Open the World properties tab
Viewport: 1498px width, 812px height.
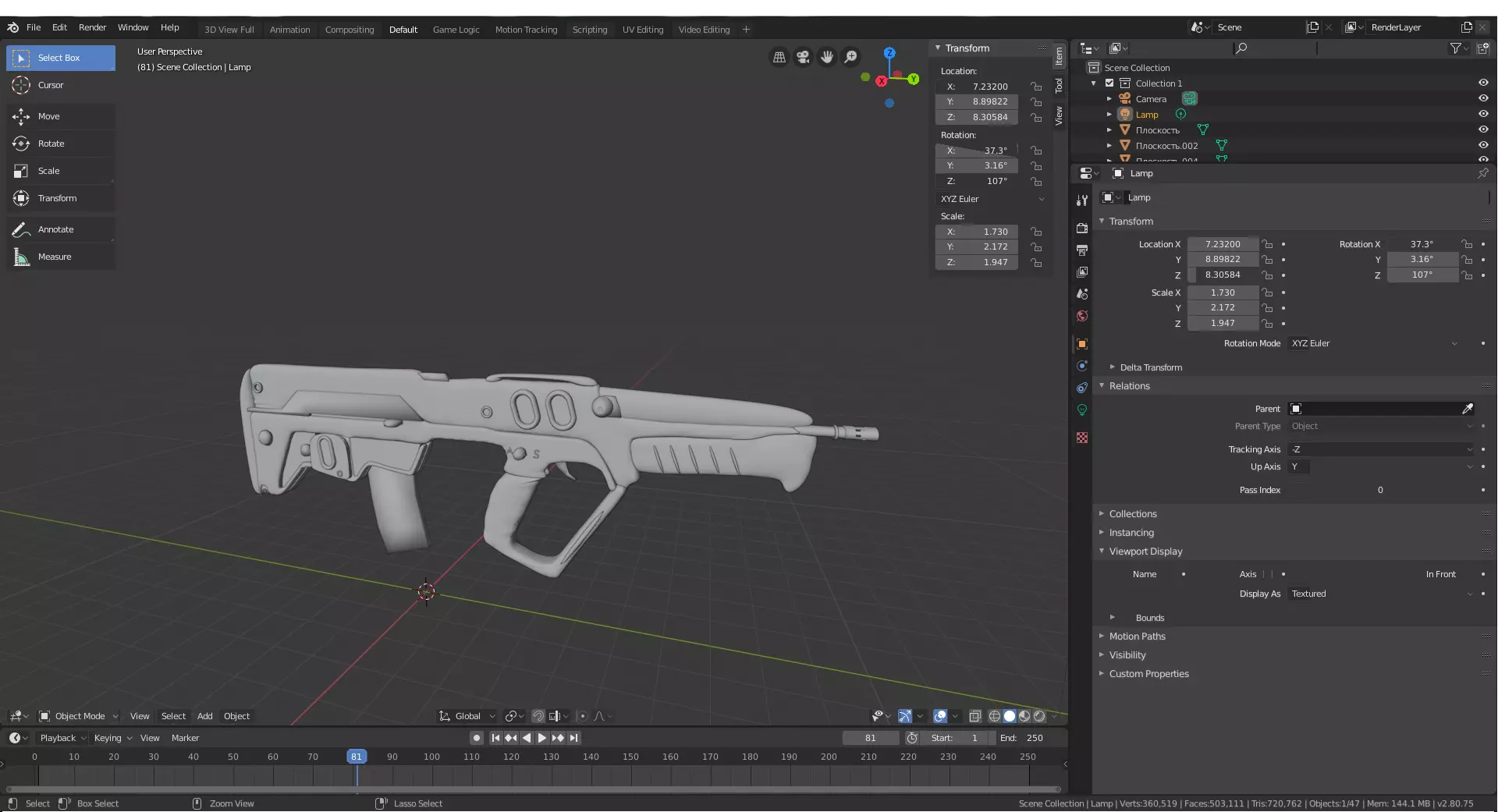[1082, 316]
